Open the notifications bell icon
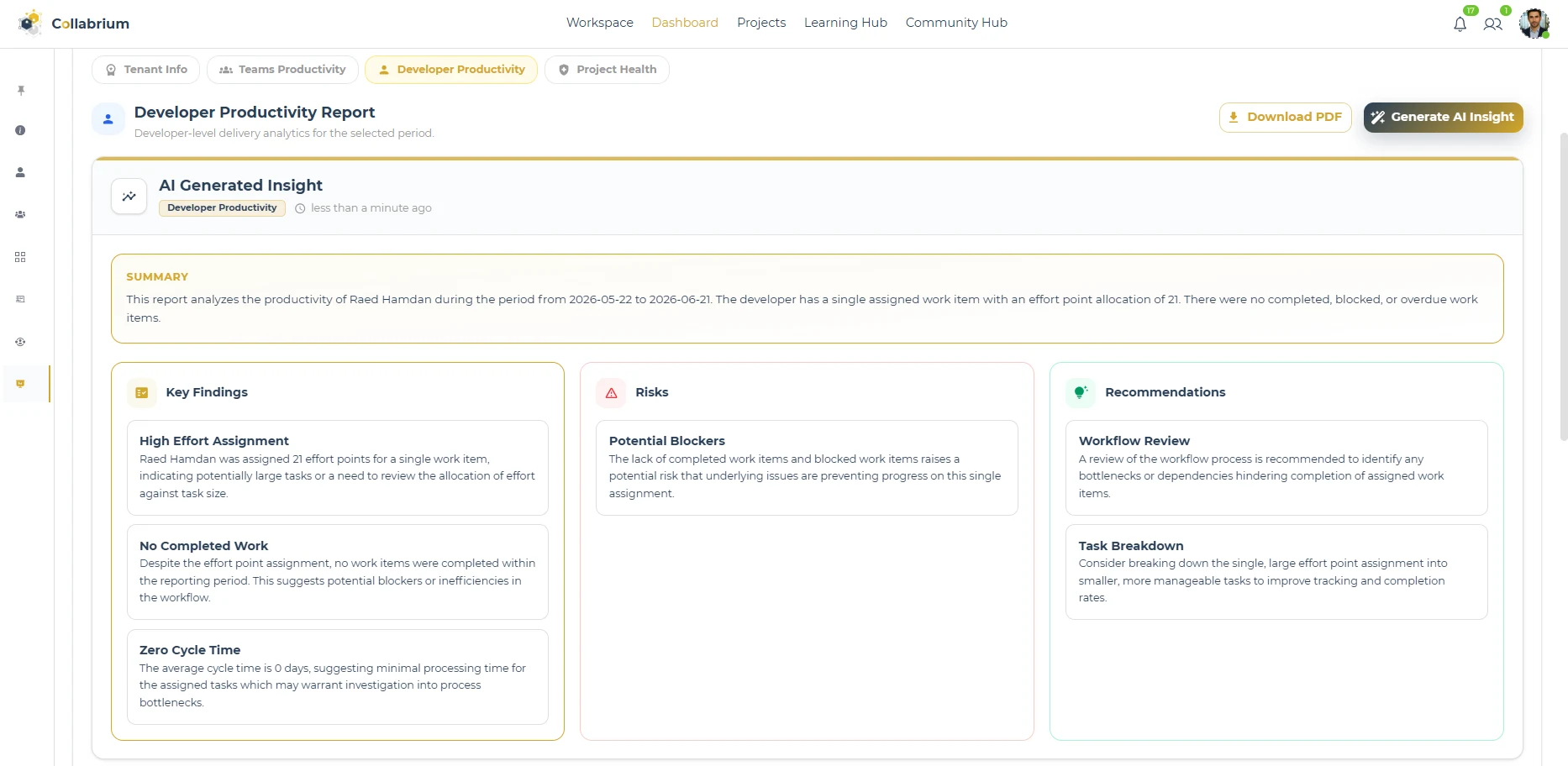The height and width of the screenshot is (766, 1568). pos(1460,24)
